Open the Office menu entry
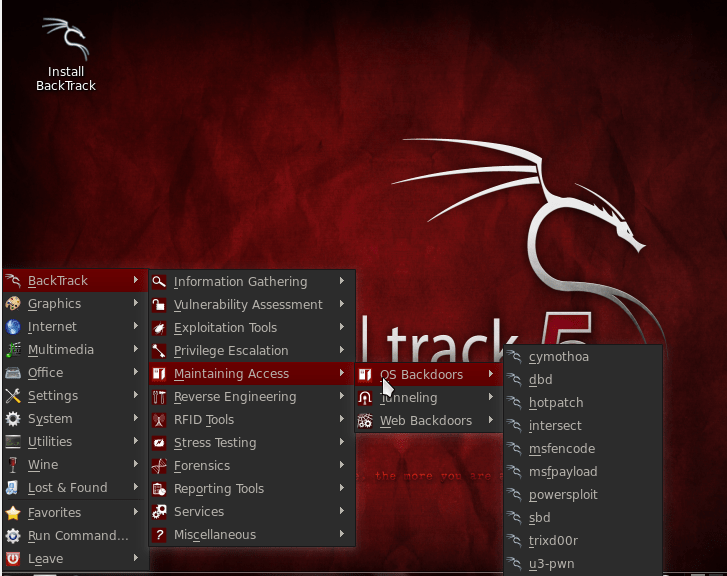The height and width of the screenshot is (576, 727). (76, 373)
